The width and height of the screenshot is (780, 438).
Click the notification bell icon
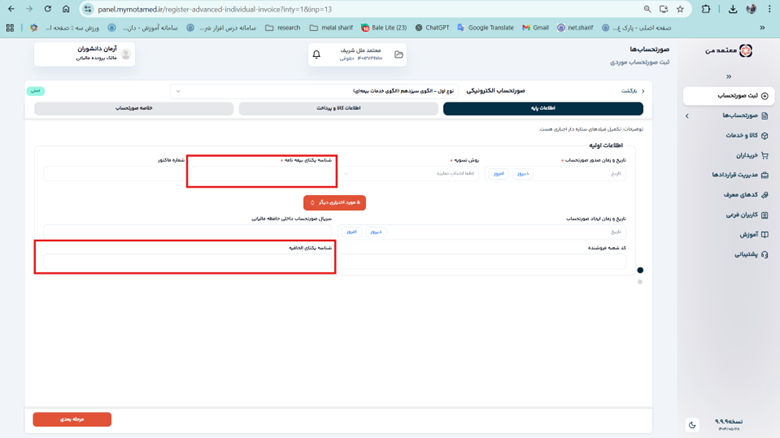click(x=317, y=55)
